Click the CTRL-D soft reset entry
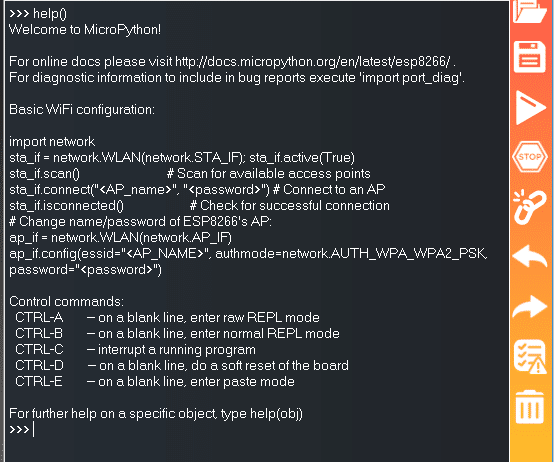The width and height of the screenshot is (554, 462). tap(182, 366)
